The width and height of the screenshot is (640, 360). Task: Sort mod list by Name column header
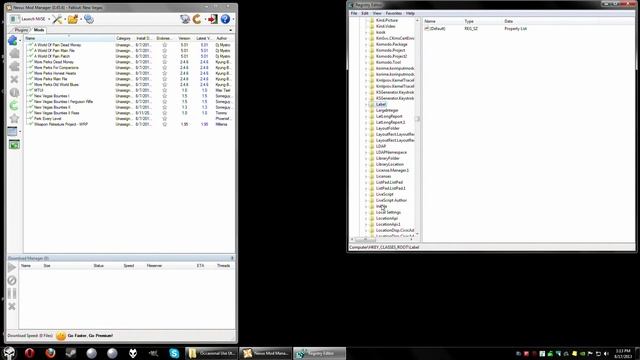click(69, 38)
